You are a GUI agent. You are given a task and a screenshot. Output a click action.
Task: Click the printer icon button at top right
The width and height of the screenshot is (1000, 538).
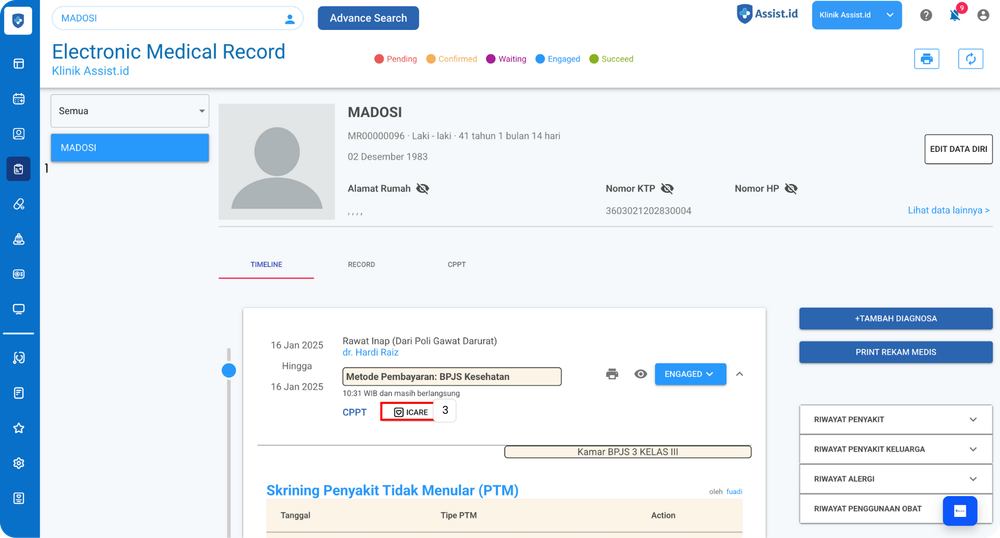click(927, 59)
